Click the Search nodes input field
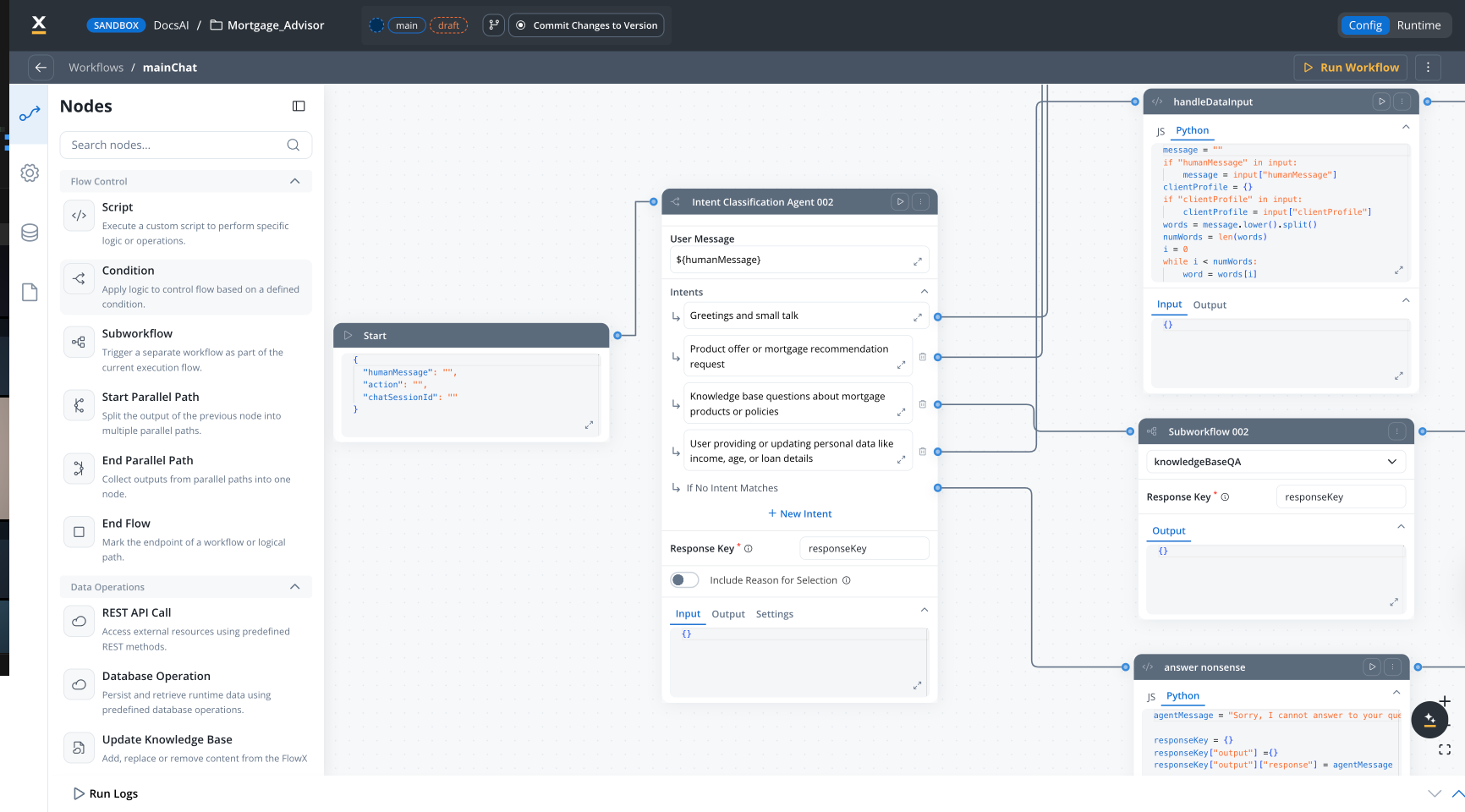The image size is (1465, 812). pyautogui.click(x=169, y=145)
